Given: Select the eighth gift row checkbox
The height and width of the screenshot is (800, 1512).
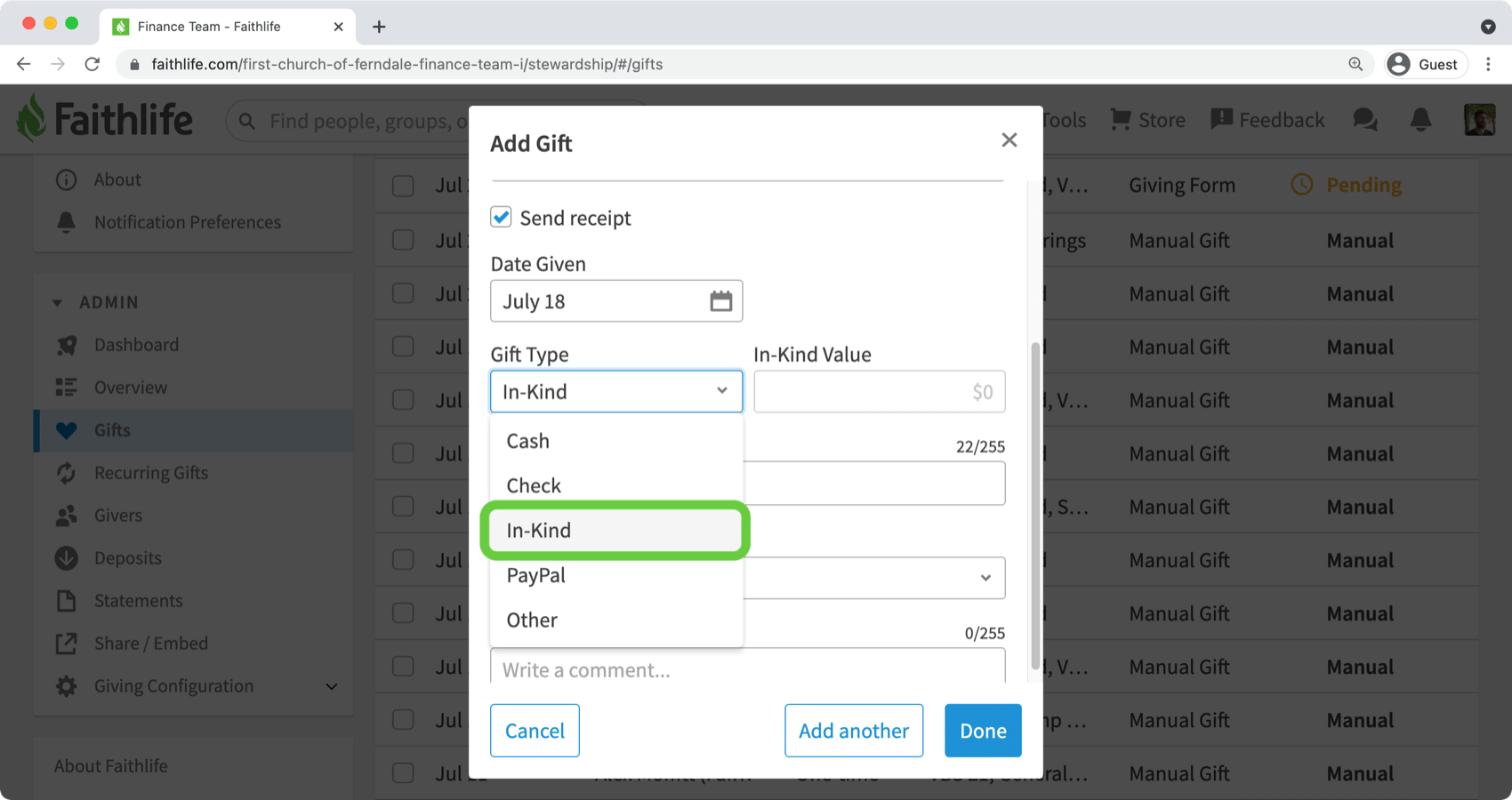Looking at the screenshot, I should click(403, 560).
